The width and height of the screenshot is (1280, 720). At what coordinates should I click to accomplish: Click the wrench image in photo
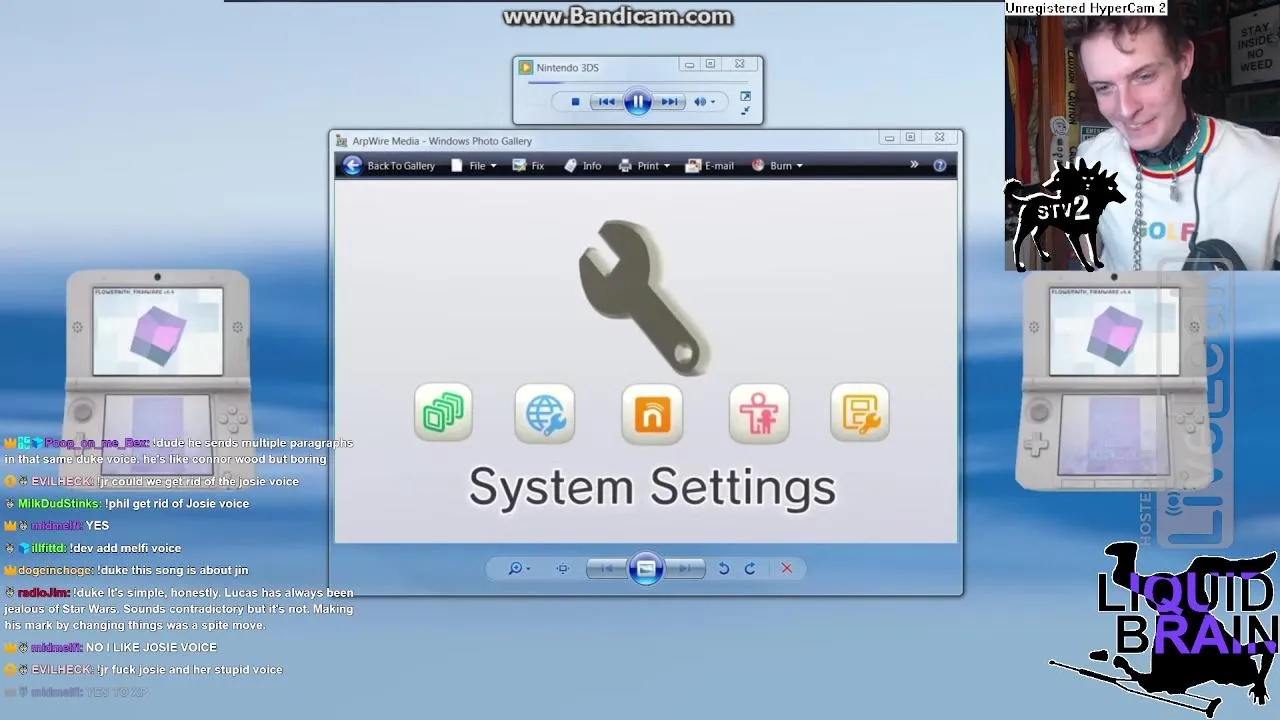pos(645,297)
